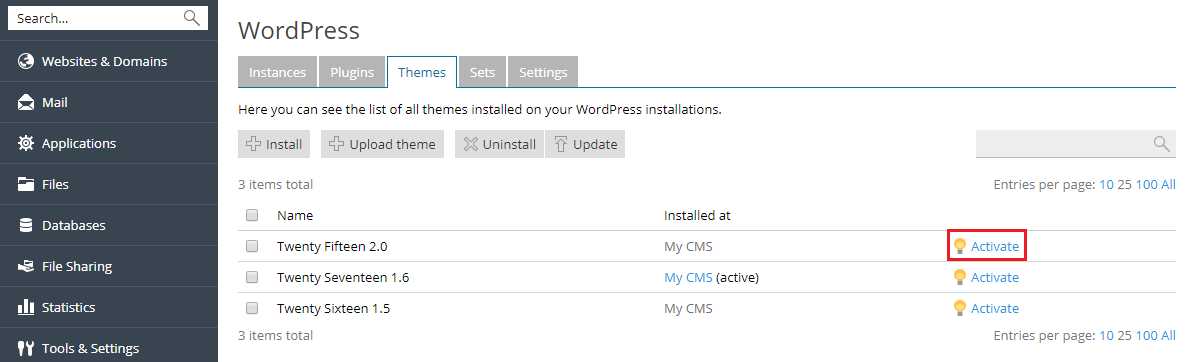Click the Install button

pos(274,144)
